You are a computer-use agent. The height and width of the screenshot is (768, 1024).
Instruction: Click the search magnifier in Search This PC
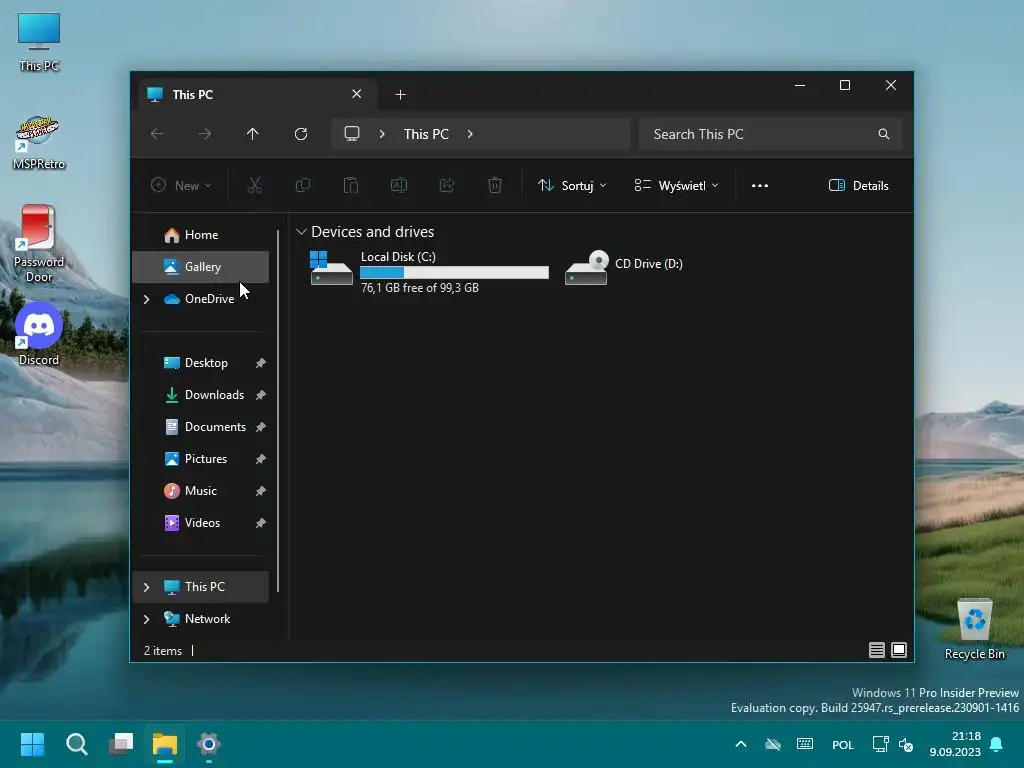[x=884, y=134]
